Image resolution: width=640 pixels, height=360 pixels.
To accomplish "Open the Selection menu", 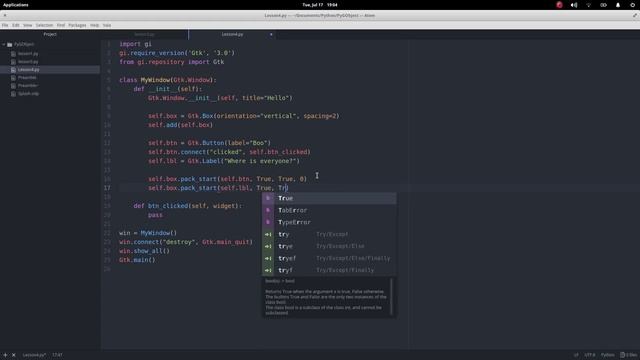I will point(44,25).
